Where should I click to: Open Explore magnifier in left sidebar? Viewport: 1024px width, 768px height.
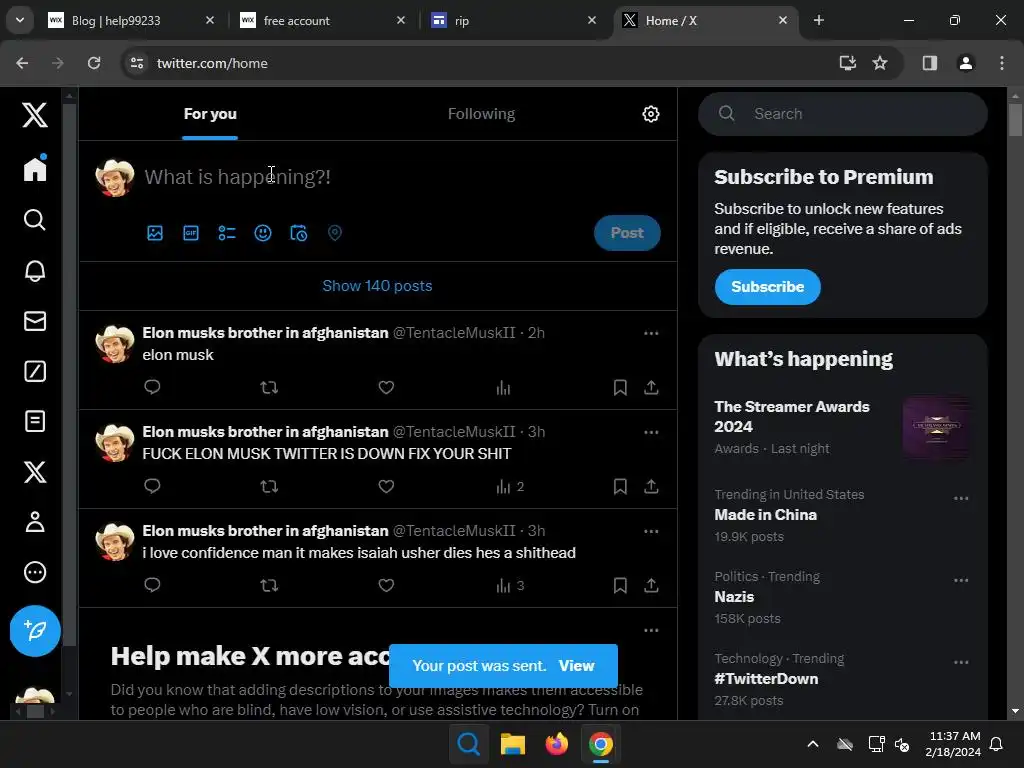point(35,220)
